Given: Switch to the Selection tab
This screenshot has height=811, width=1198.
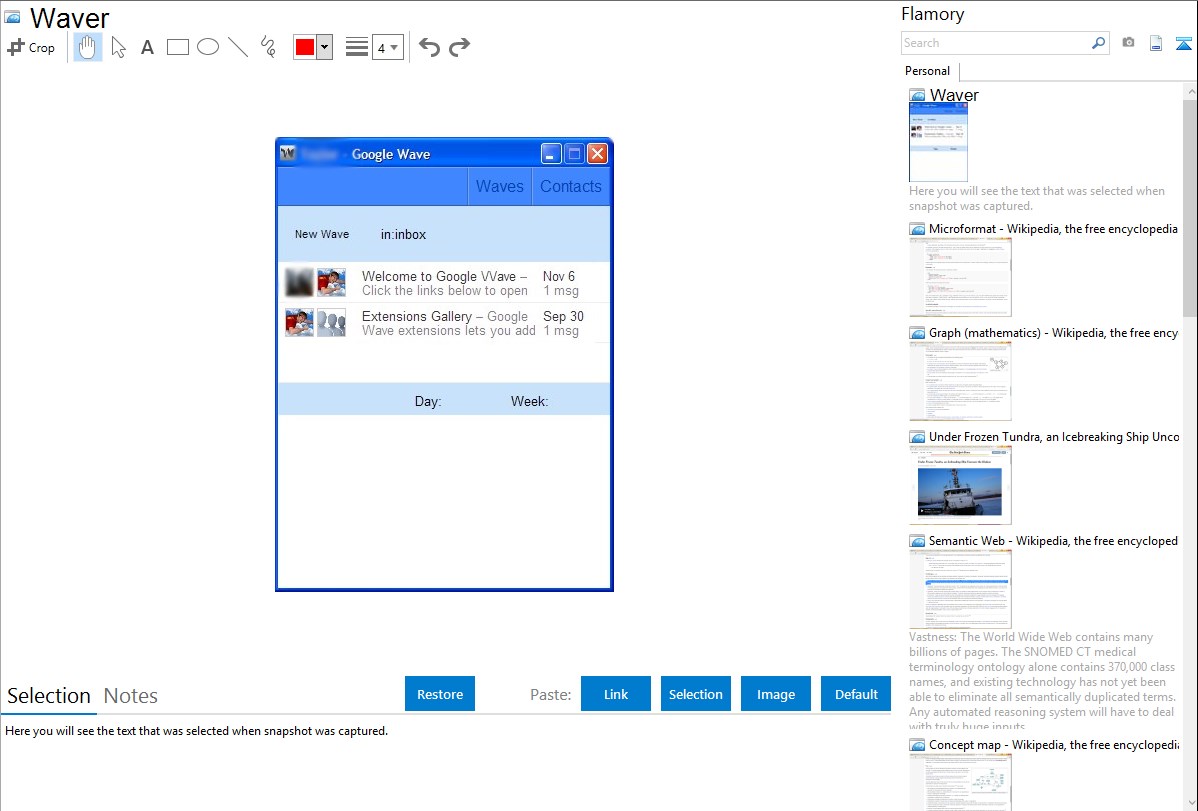Looking at the screenshot, I should [49, 696].
